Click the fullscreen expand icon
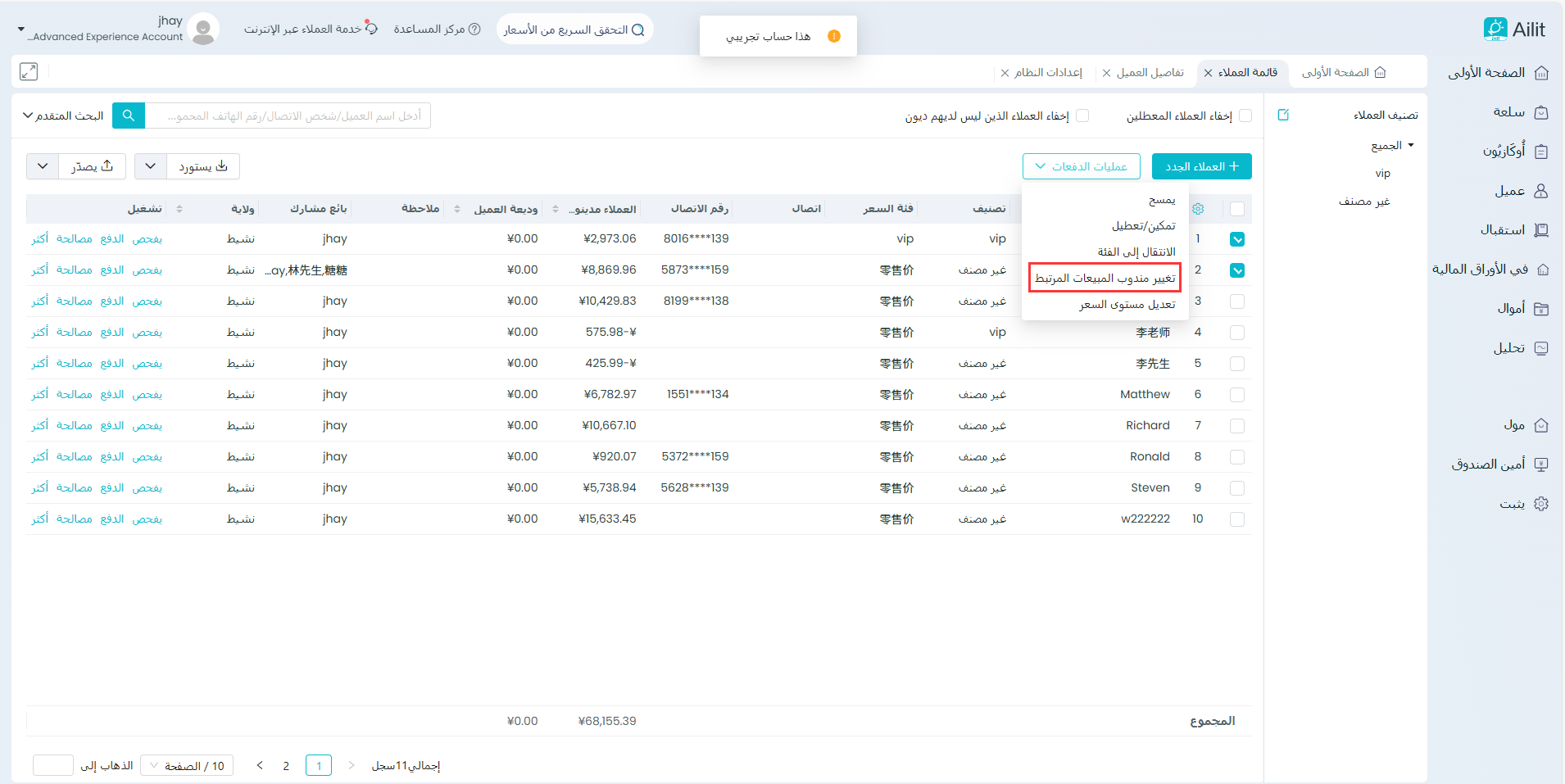Screen dimensions: 1565x784 coord(29,72)
